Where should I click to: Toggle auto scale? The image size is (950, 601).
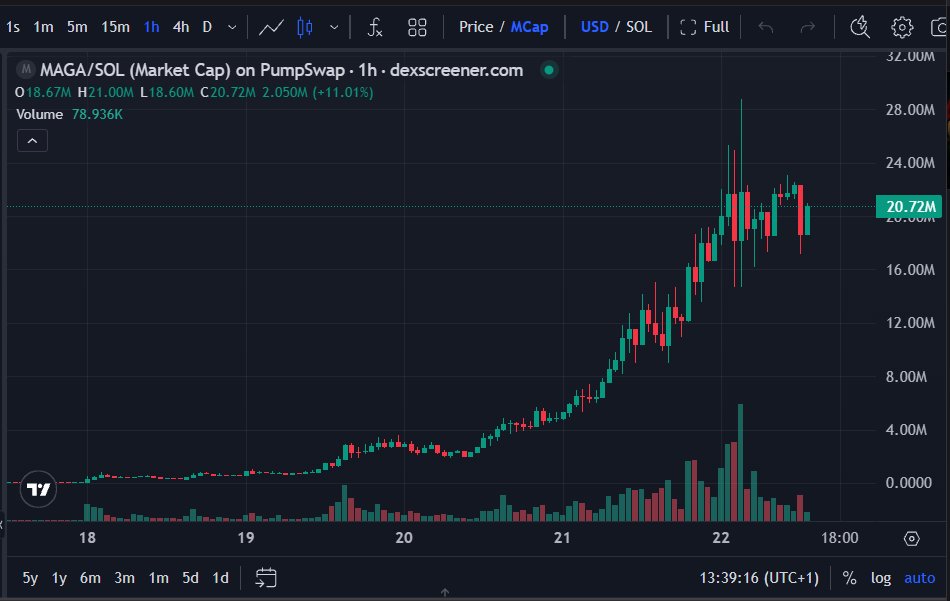[x=920, y=578]
